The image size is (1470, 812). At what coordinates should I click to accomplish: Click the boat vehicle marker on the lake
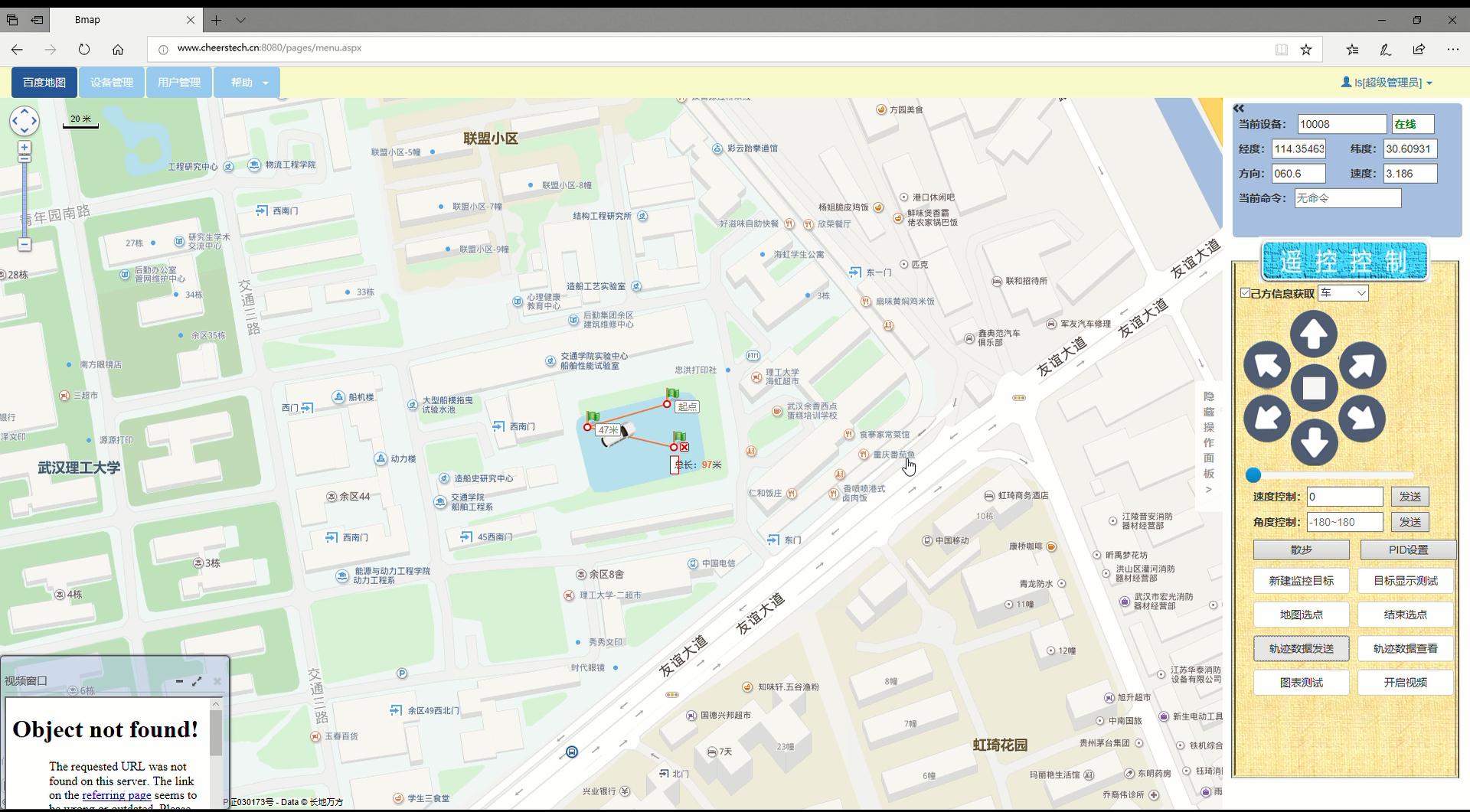click(x=617, y=435)
